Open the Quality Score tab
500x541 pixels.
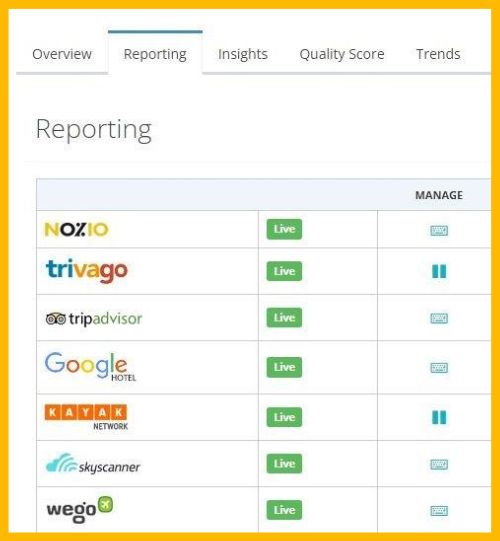click(x=342, y=54)
